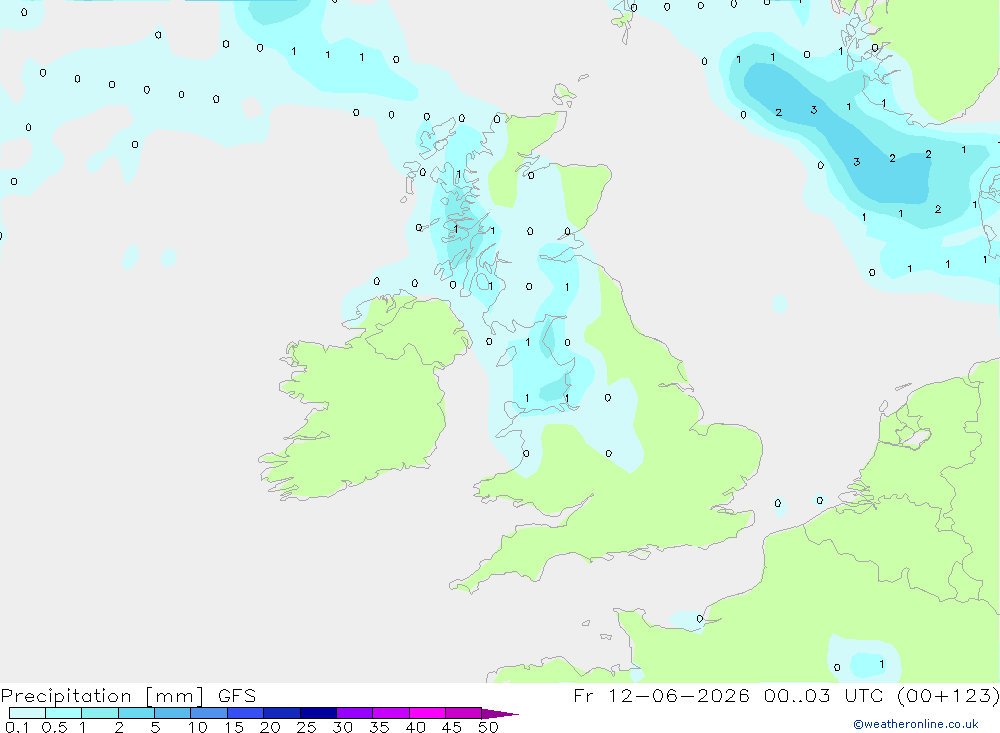Click the '35' legend scale label
The height and width of the screenshot is (733, 1000).
click(379, 727)
